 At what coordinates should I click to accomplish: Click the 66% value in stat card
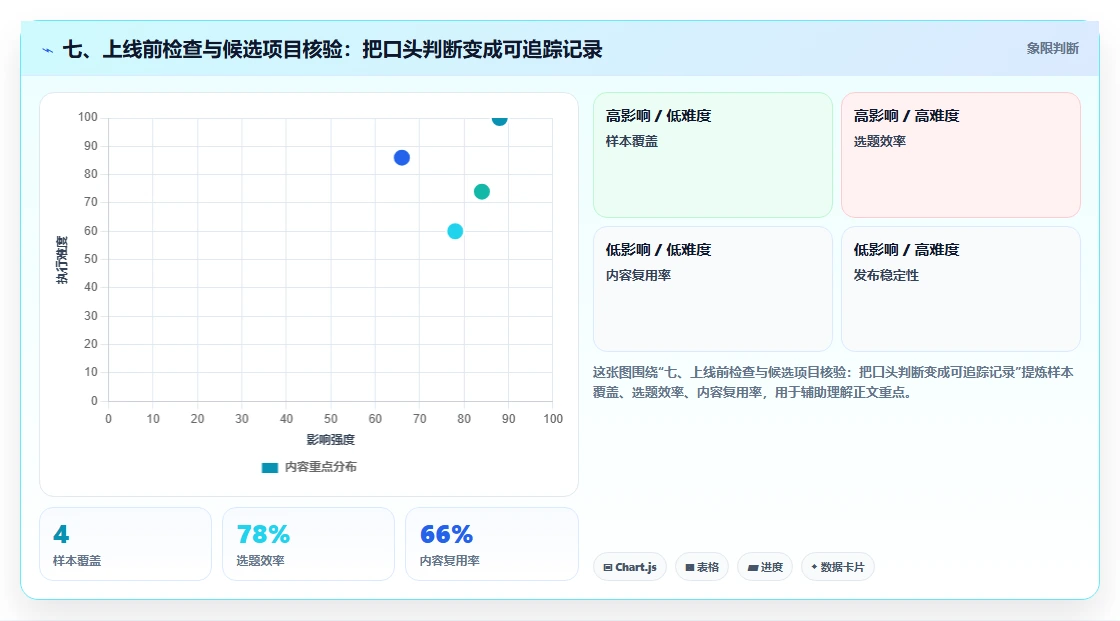click(446, 534)
